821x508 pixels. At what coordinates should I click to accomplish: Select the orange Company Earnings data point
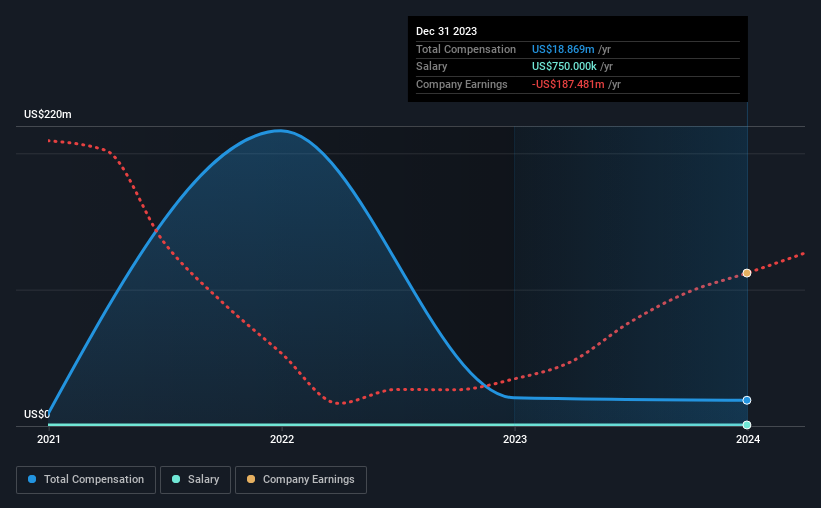pyautogui.click(x=747, y=273)
